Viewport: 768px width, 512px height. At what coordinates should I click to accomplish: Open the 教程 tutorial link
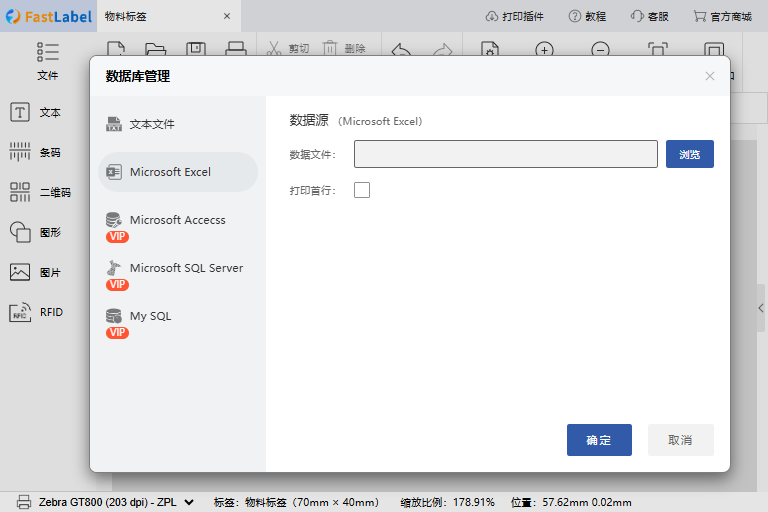[x=587, y=17]
